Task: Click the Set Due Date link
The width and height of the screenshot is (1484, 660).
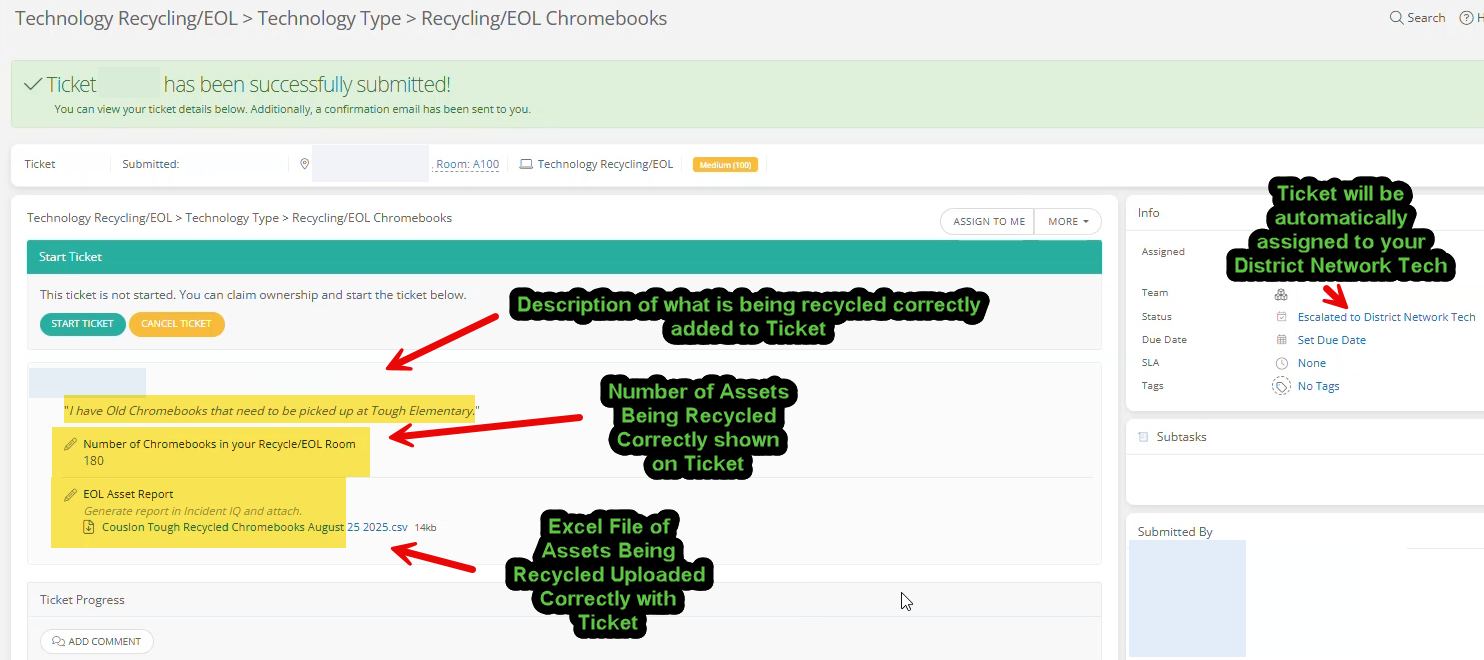Action: click(x=1331, y=340)
